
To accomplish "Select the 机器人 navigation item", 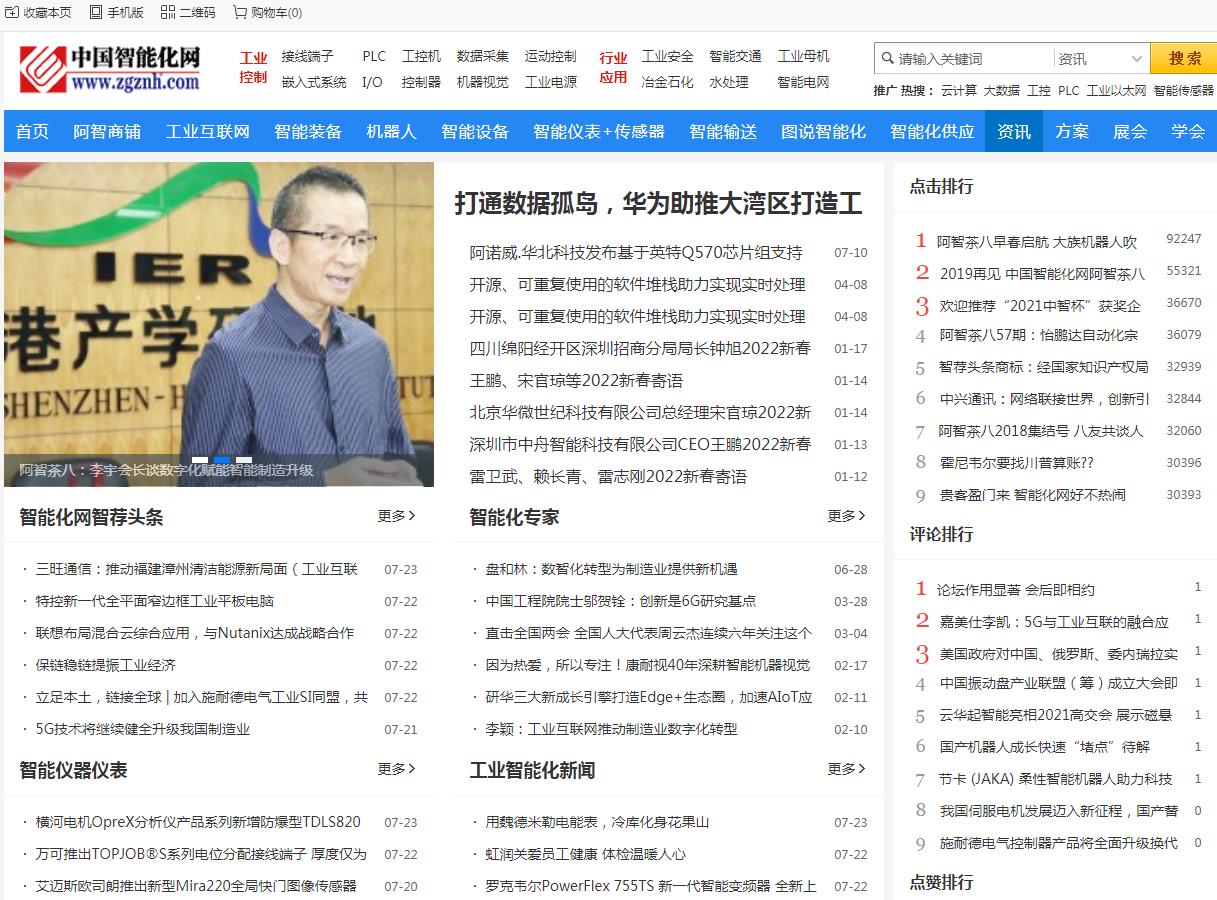I will click(391, 131).
